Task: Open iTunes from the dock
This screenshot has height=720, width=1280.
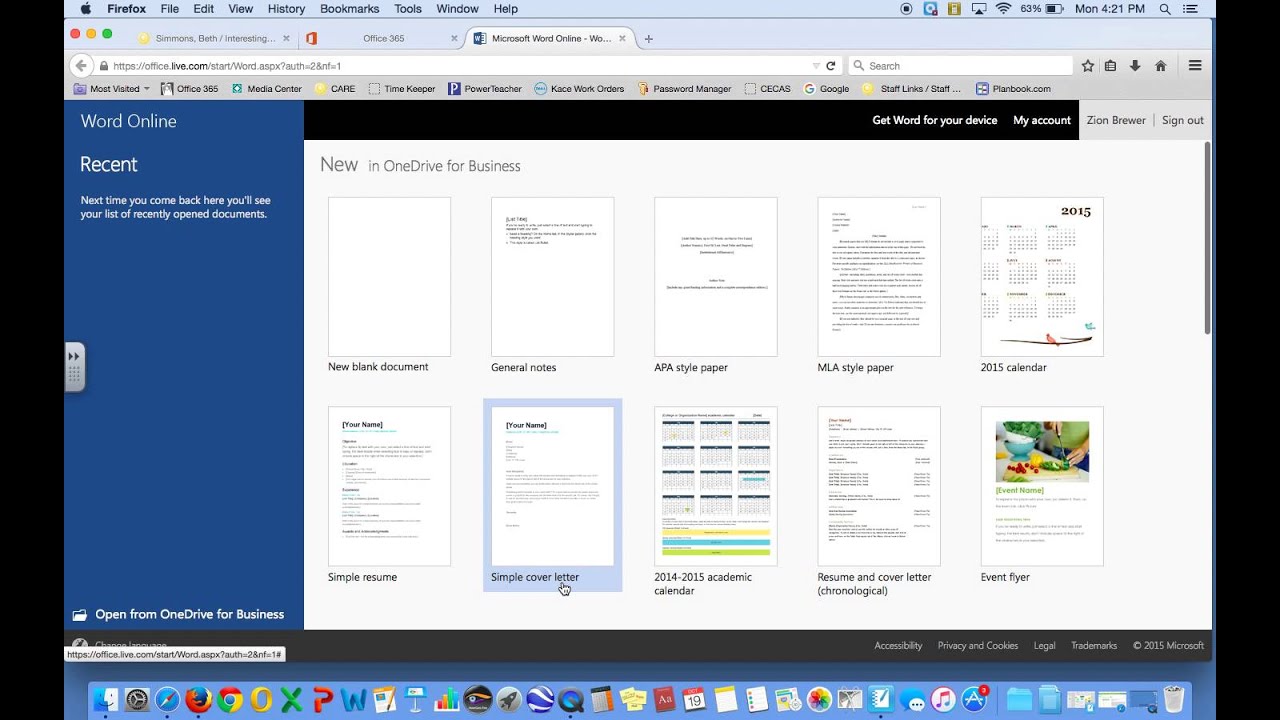Action: tap(943, 699)
